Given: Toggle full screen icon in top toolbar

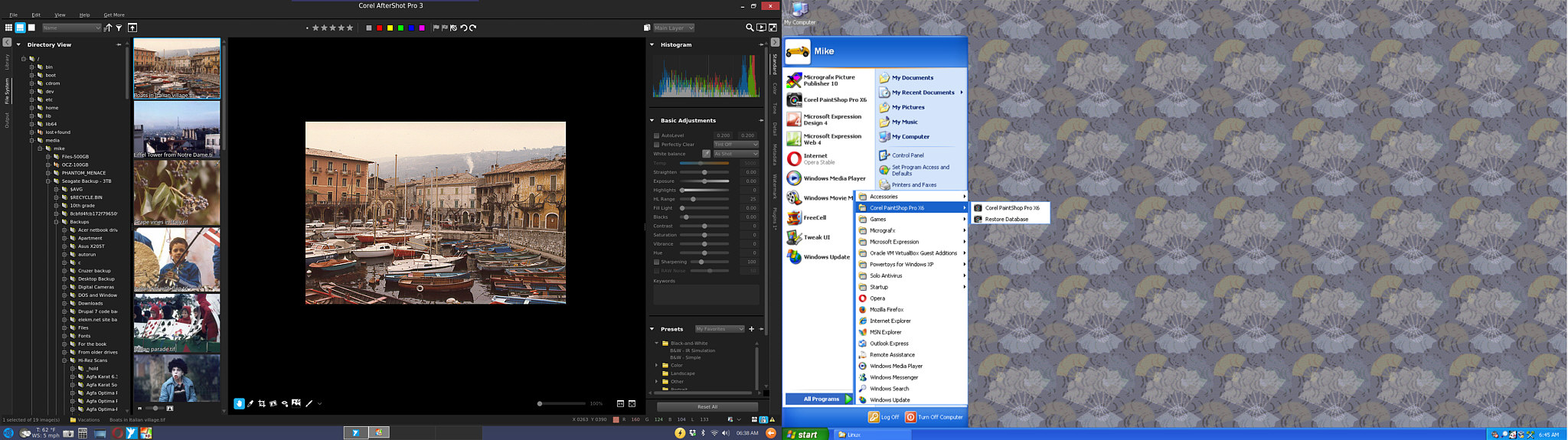Looking at the screenshot, I should click(x=773, y=28).
